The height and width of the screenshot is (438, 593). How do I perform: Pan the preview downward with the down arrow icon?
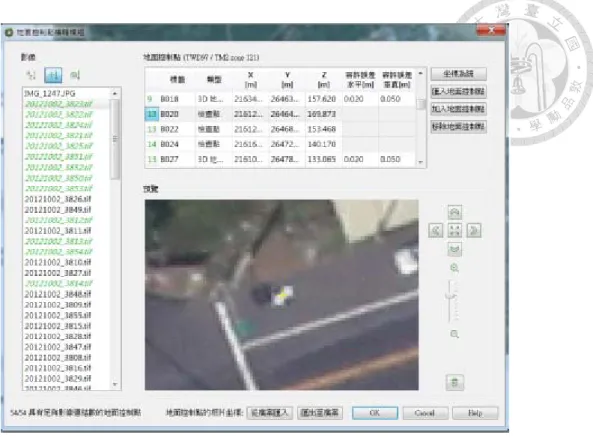click(x=455, y=249)
